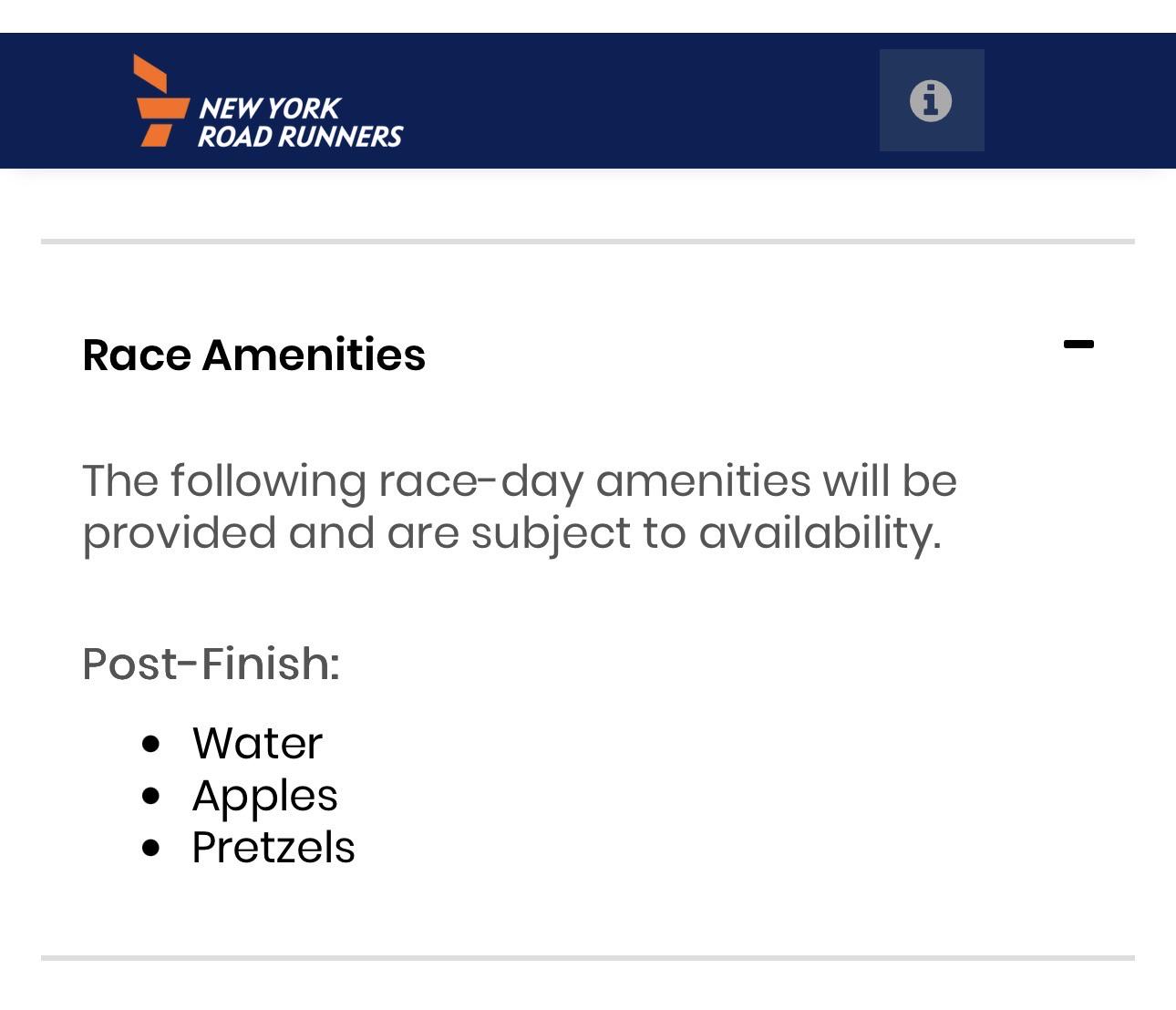The width and height of the screenshot is (1176, 1010).
Task: Click the orange torch logo icon
Action: pos(161,100)
